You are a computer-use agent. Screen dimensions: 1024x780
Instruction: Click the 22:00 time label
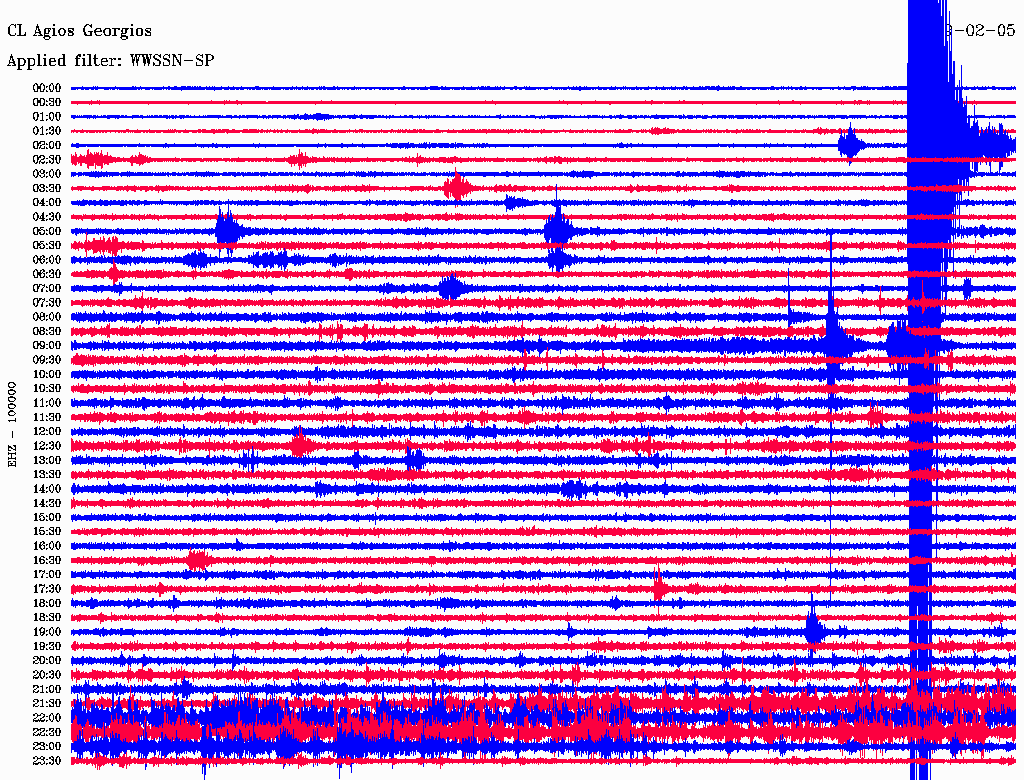click(x=47, y=717)
